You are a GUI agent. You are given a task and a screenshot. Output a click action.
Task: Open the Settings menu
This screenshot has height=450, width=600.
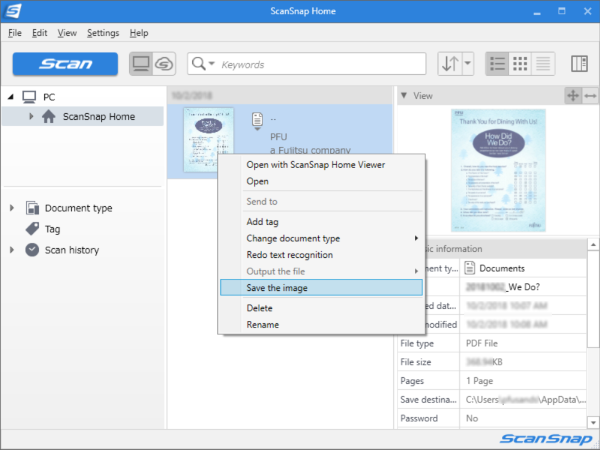(x=103, y=33)
